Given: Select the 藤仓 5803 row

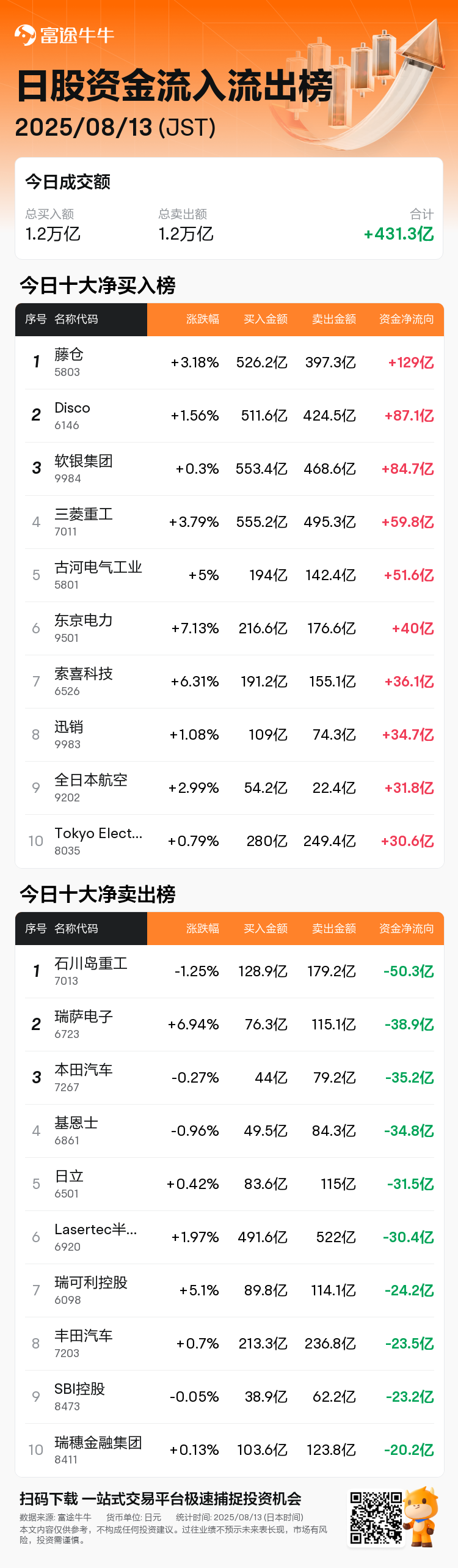Looking at the screenshot, I should [x=230, y=363].
